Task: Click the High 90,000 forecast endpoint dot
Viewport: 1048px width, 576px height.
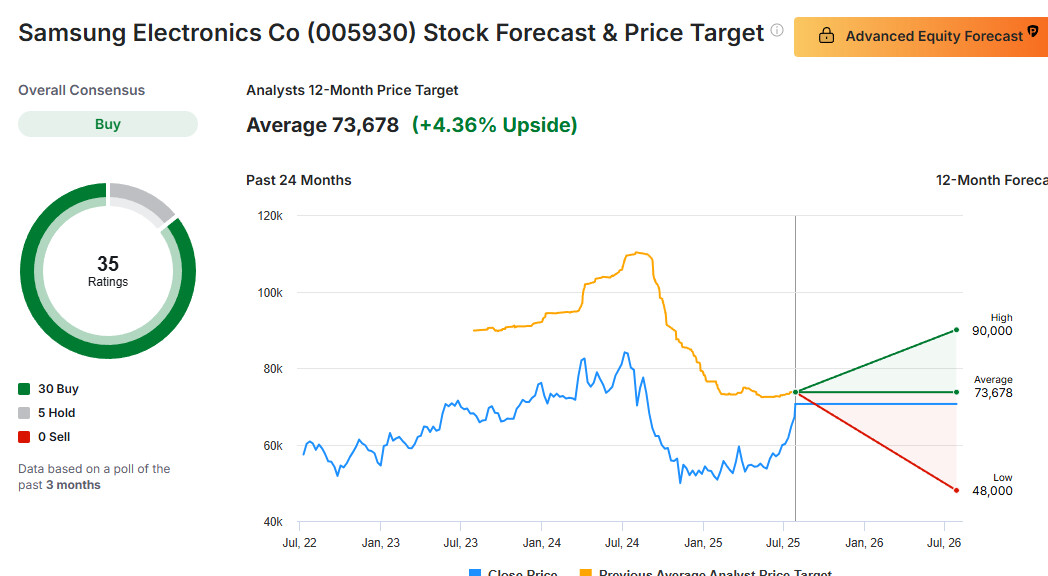Action: pos(957,330)
